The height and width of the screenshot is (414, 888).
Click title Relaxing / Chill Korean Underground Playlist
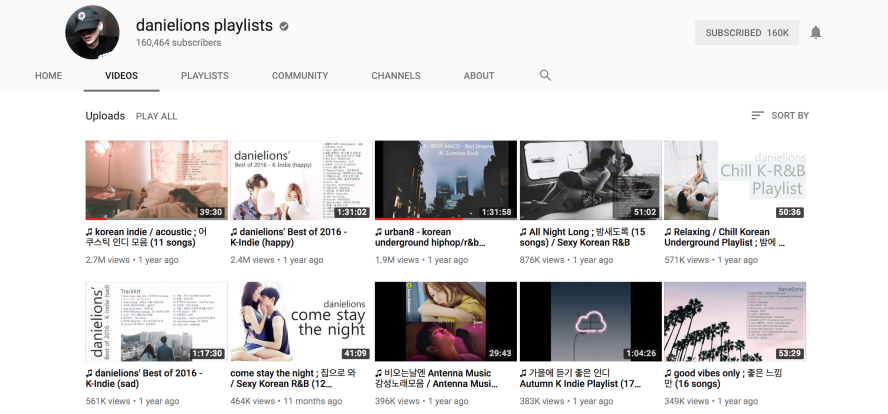(725, 237)
